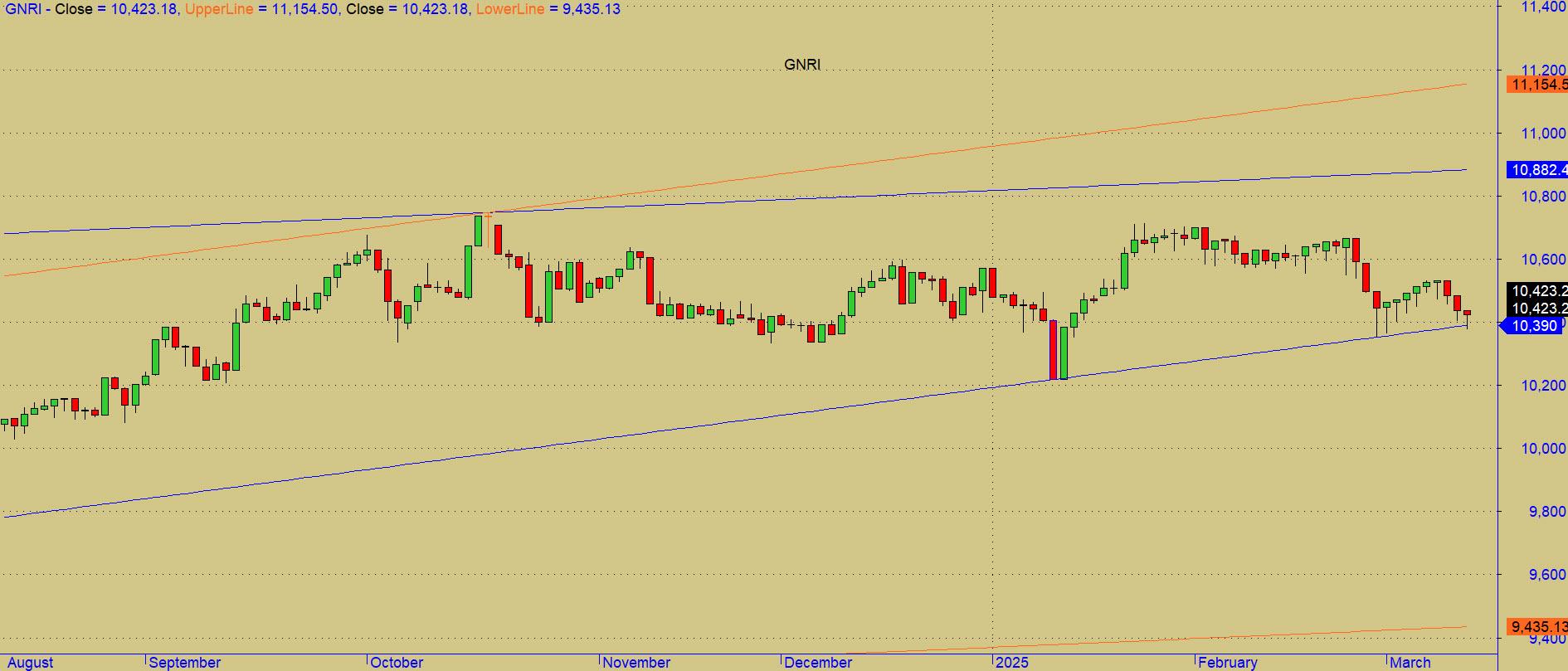Image resolution: width=1568 pixels, height=671 pixels.
Task: Click the 9,600 price axis label
Action: coord(1547,575)
